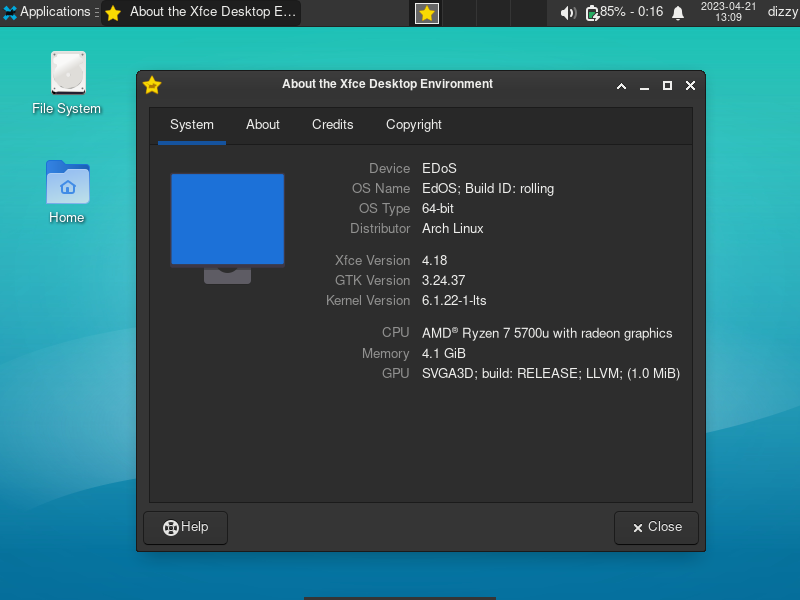Image resolution: width=800 pixels, height=600 pixels.
Task: Click the memory value 4.1 GiB
Action: 444,354
